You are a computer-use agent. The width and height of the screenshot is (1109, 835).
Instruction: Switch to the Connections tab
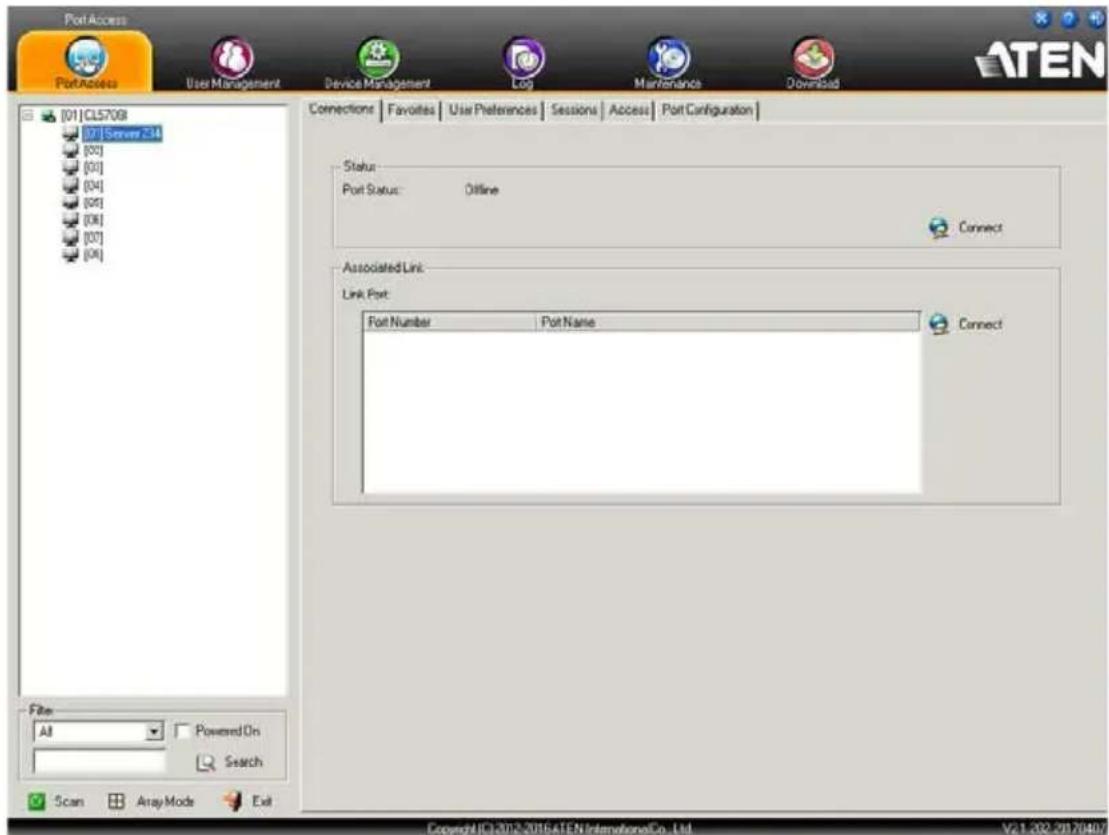coord(342,109)
